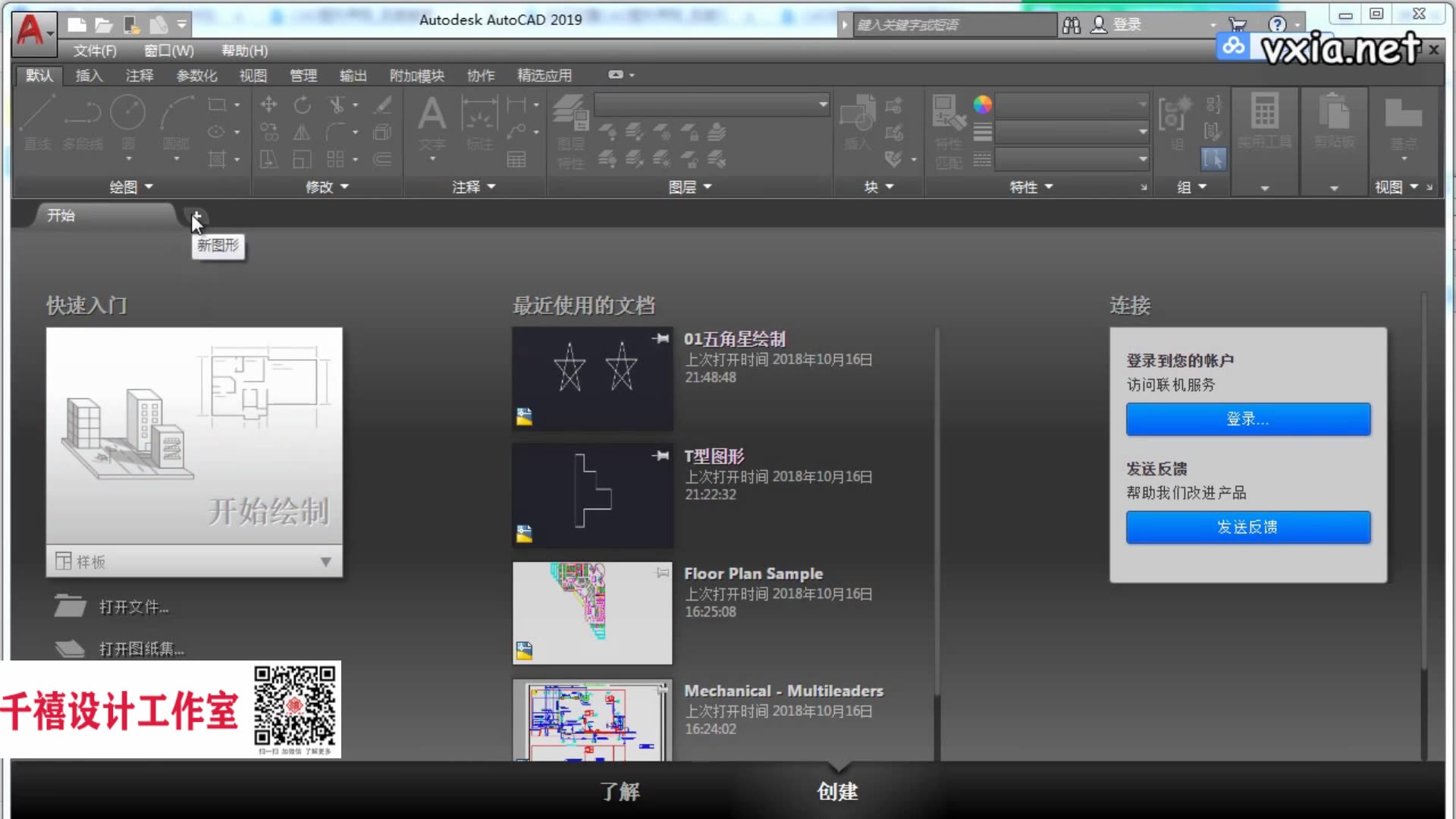Select the 圆 circle tool
1456x819 pixels.
tap(127, 121)
